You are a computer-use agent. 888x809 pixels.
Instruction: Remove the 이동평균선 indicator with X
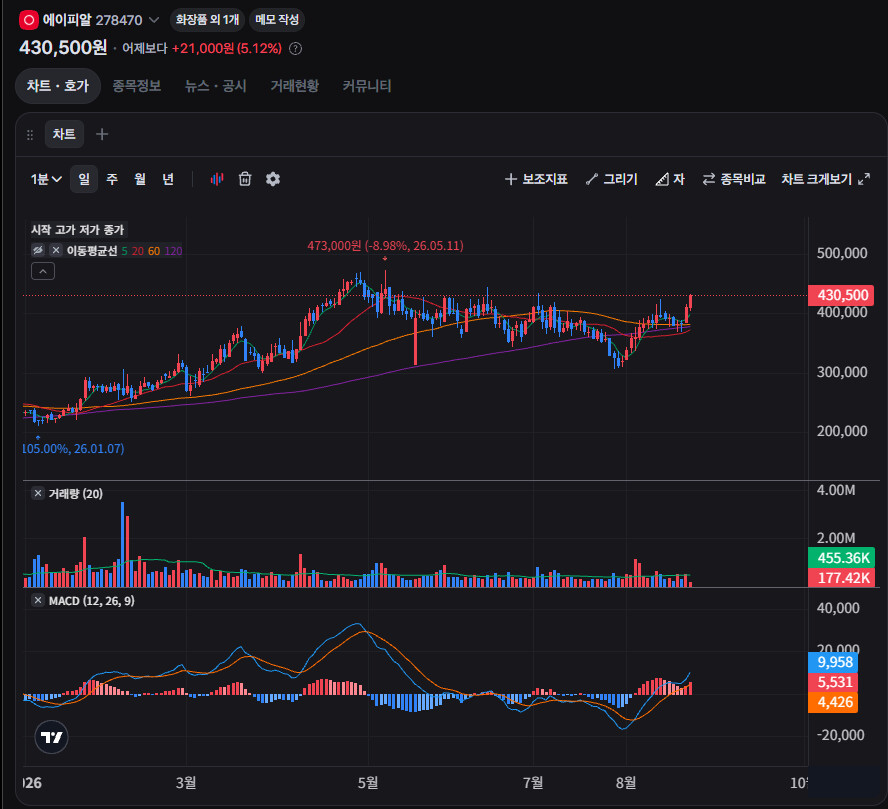point(56,250)
